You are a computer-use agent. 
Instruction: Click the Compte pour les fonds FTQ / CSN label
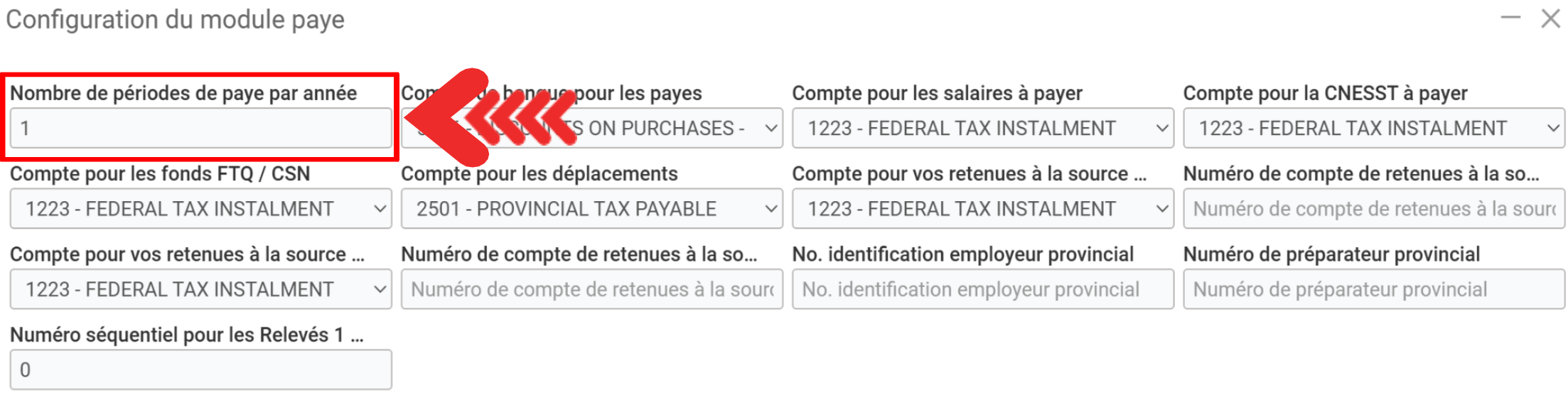(x=160, y=174)
